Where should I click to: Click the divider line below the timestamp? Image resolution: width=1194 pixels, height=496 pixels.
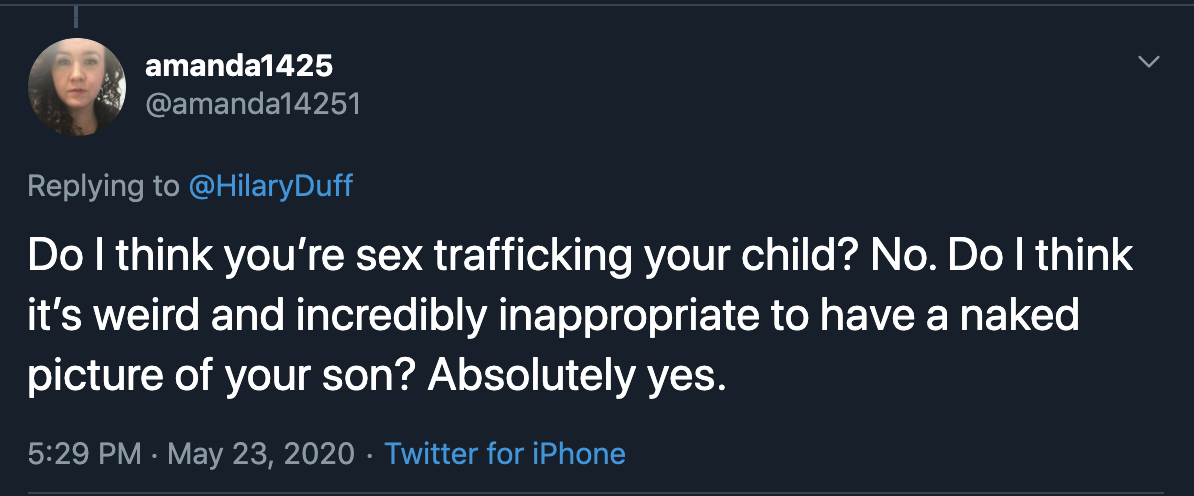pyautogui.click(x=597, y=491)
